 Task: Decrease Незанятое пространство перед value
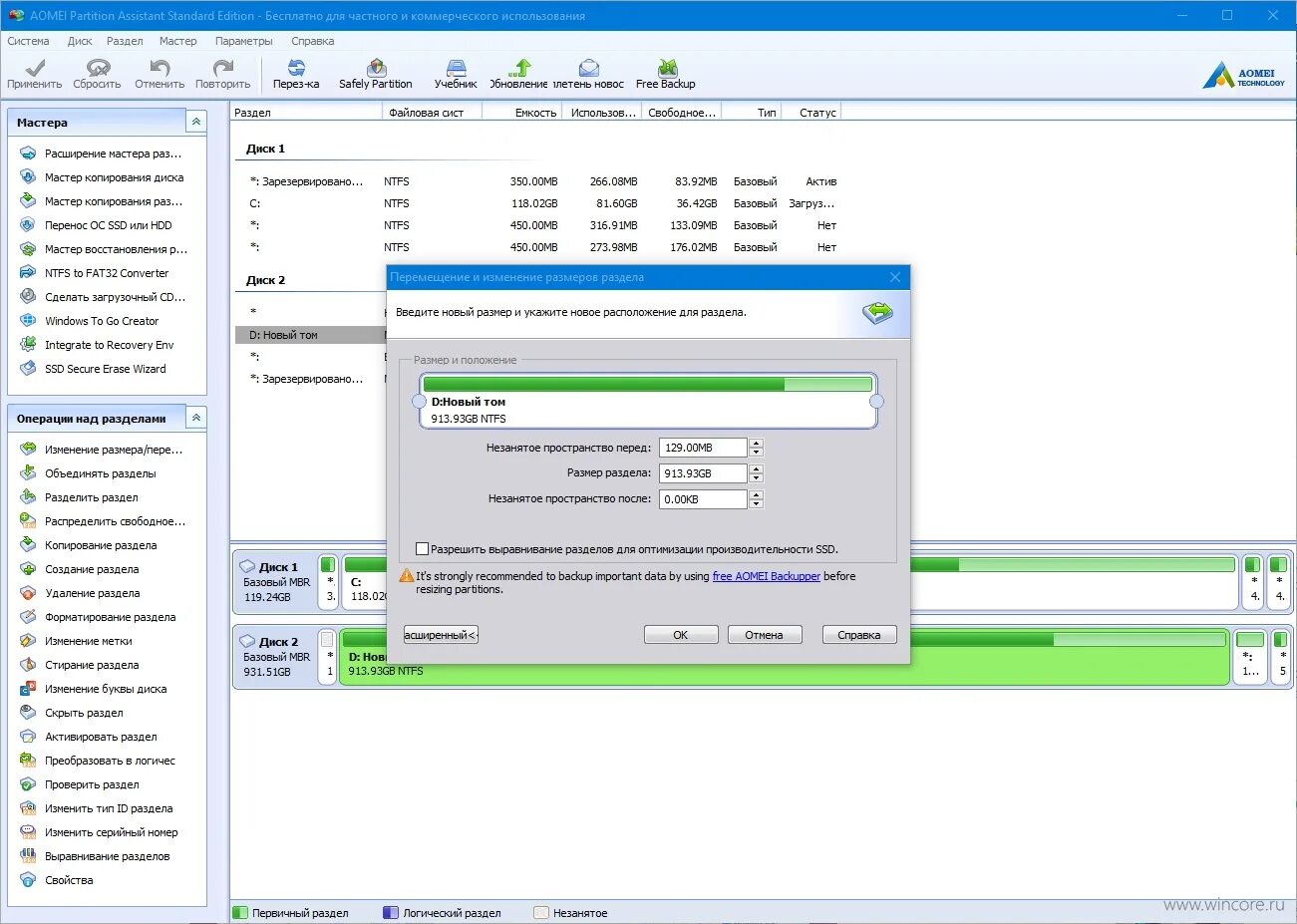click(x=757, y=453)
